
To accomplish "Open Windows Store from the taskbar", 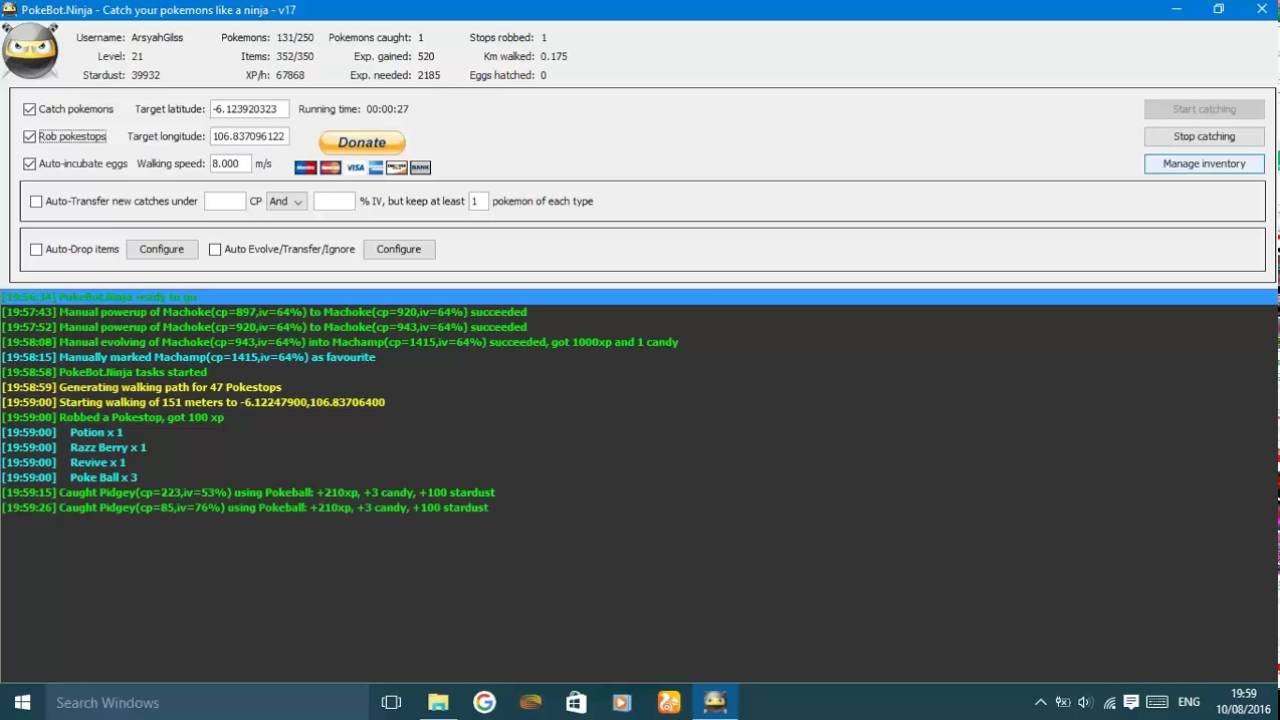I will (576, 702).
